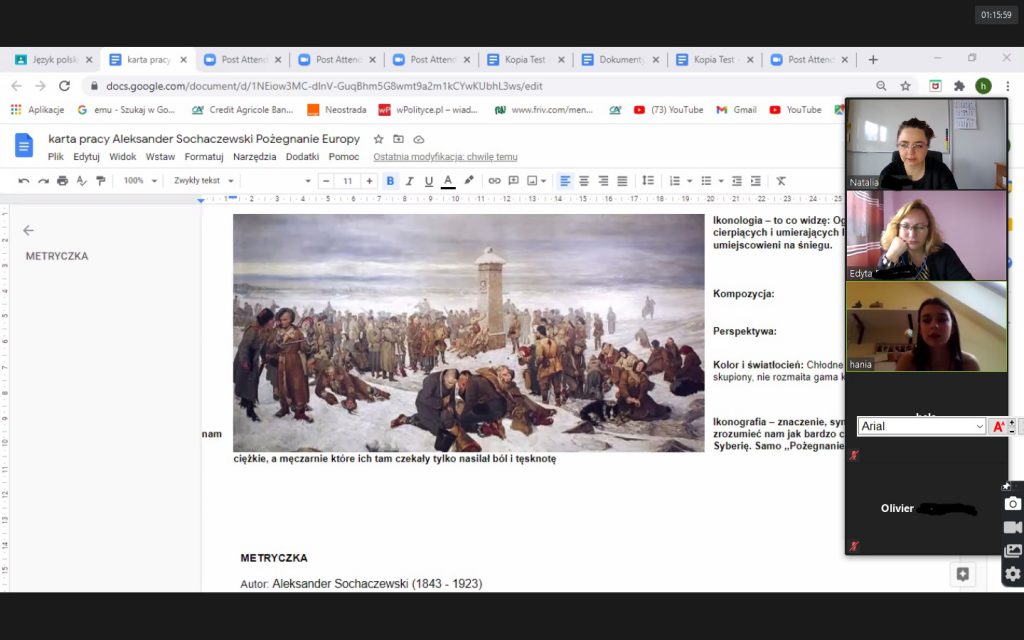Open the gear settings in the recorder sidebar

click(1012, 574)
